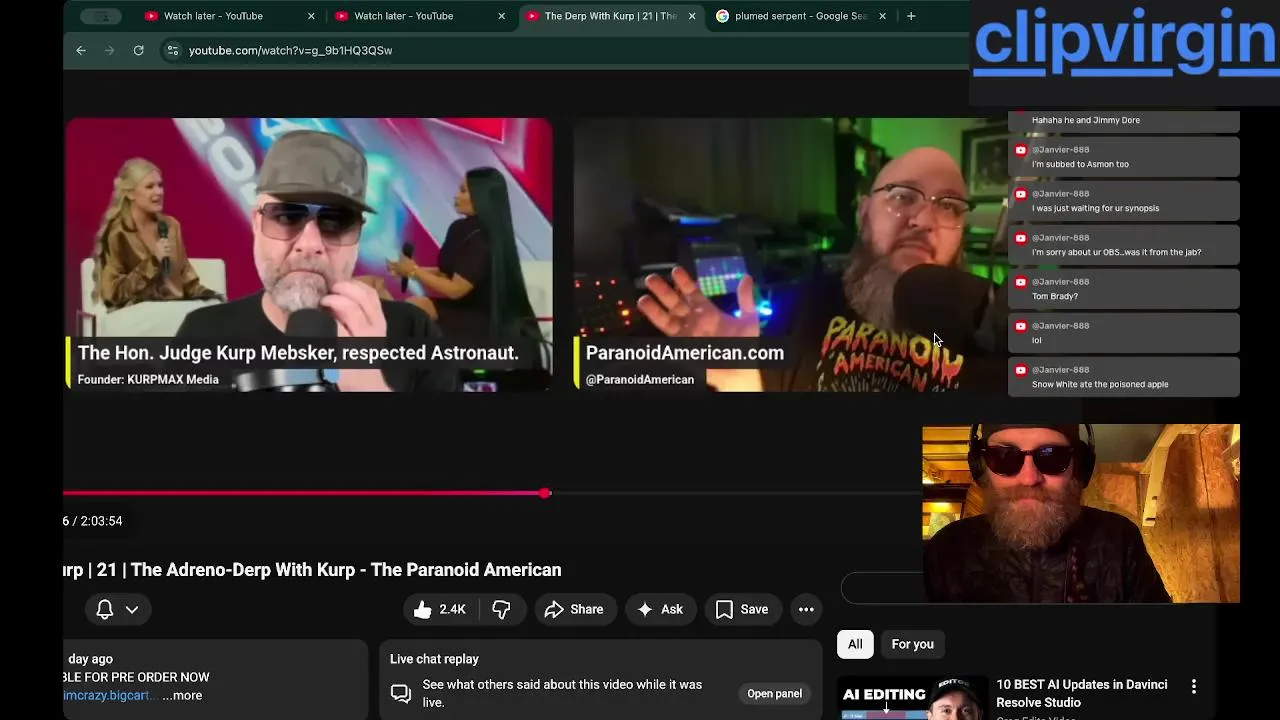Close the plumed serpent Google Search tab
The width and height of the screenshot is (1280, 720).
coord(882,16)
